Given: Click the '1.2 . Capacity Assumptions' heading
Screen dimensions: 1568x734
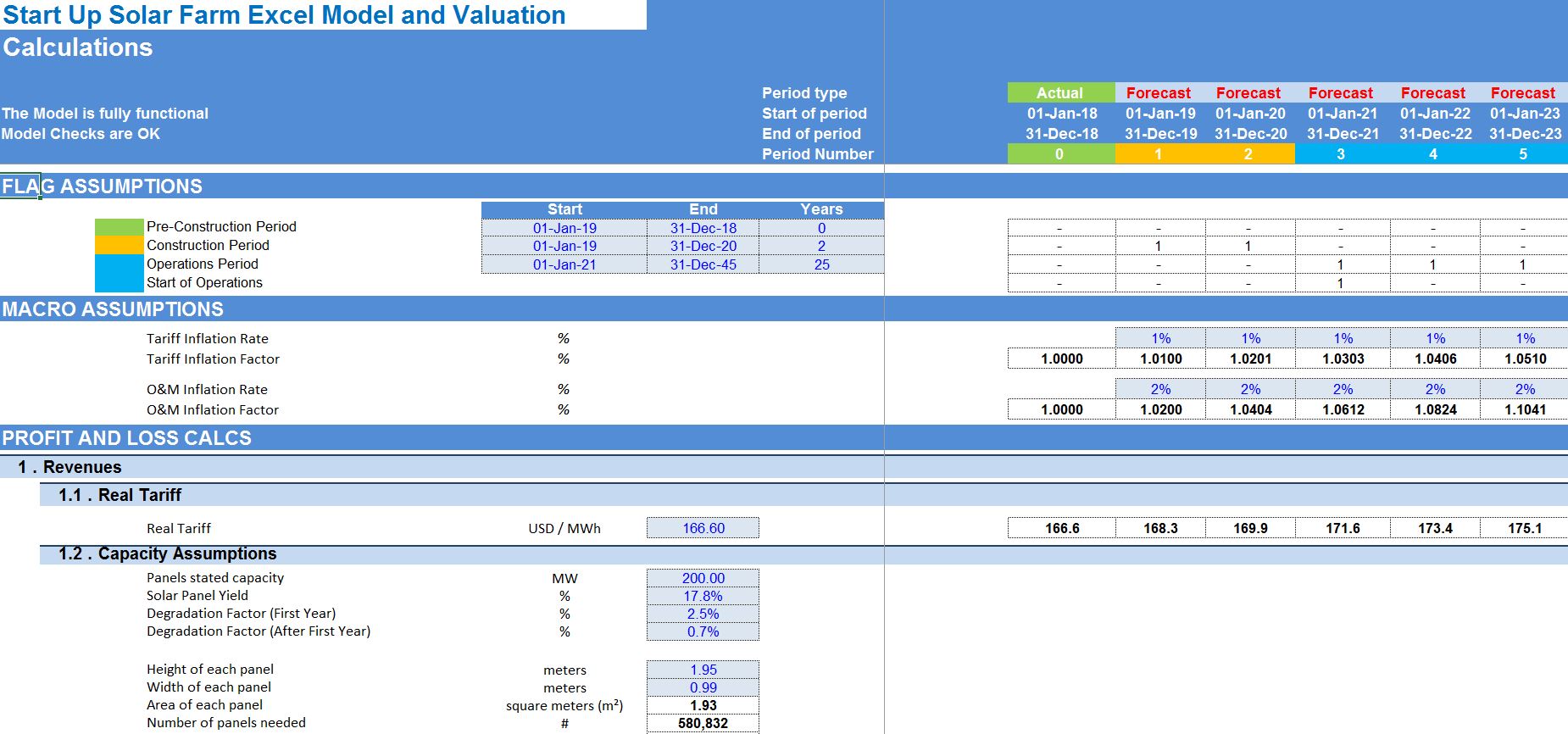Looking at the screenshot, I should [167, 553].
